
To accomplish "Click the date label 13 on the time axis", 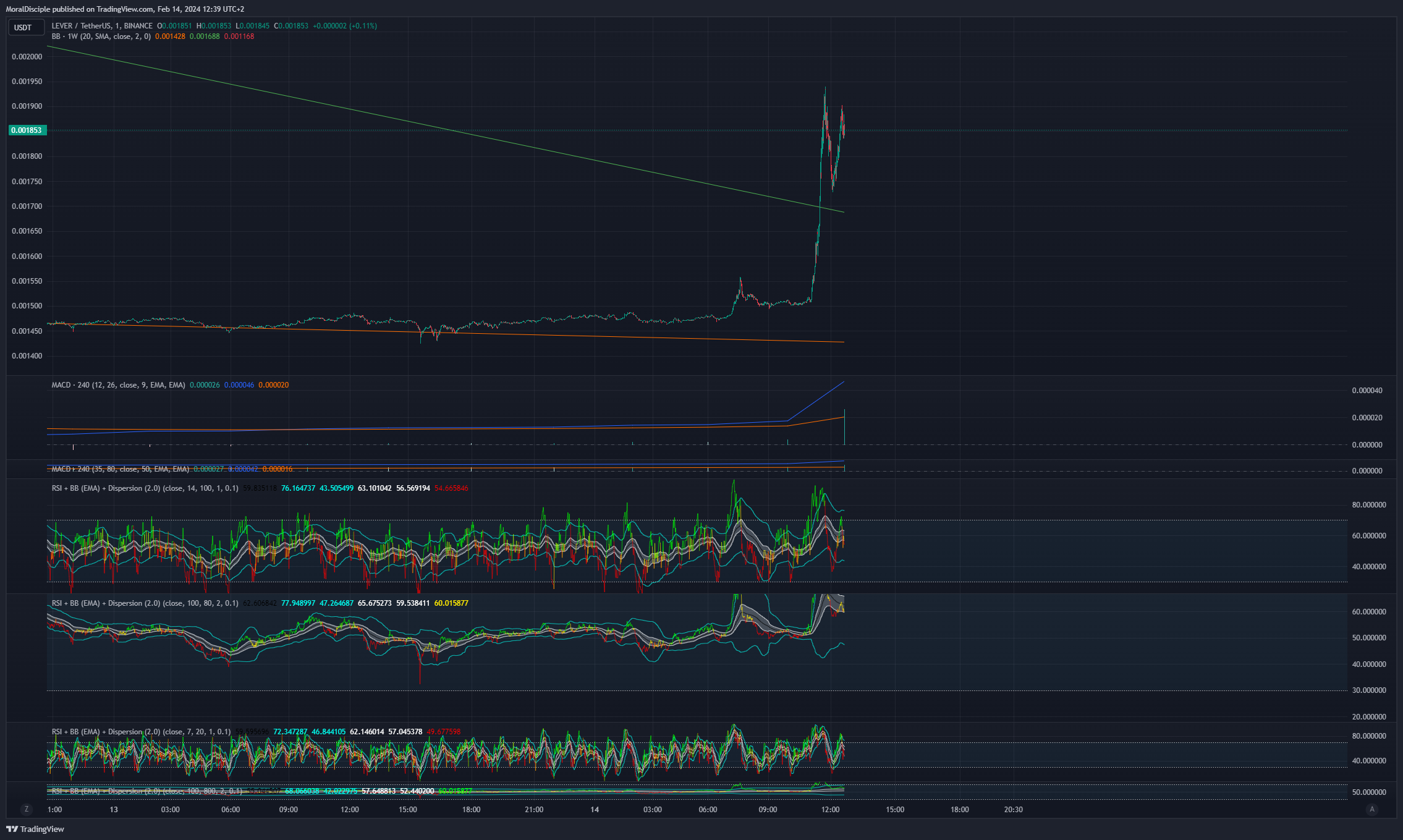I will pyautogui.click(x=114, y=810).
